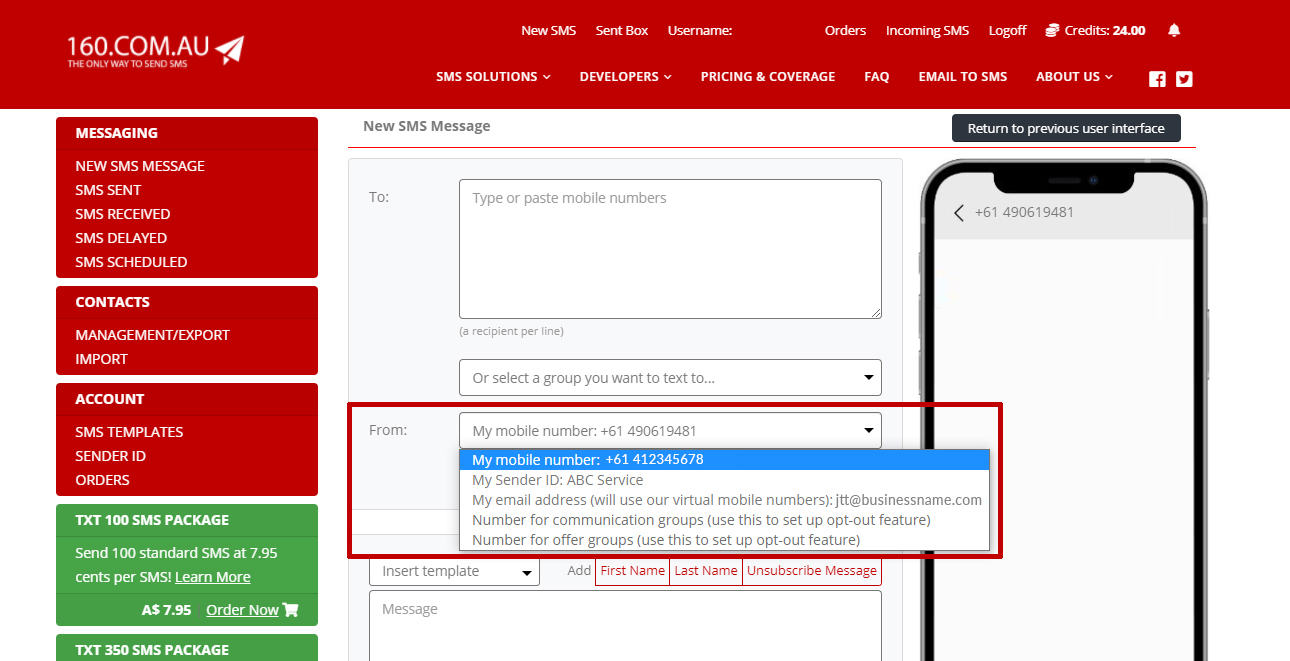Click the To mobile numbers text area

670,249
